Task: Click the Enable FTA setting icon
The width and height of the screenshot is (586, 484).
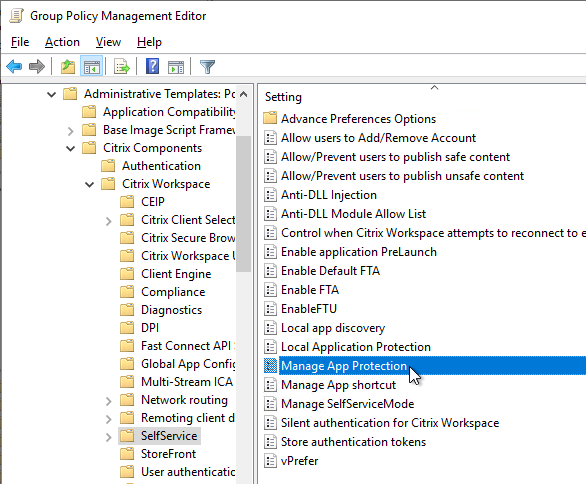Action: coord(270,290)
